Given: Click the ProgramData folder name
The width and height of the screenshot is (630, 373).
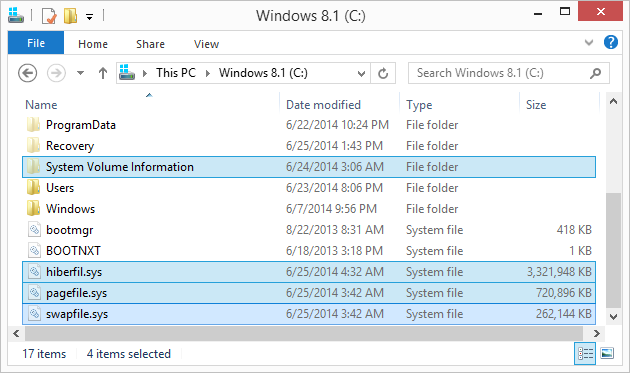Looking at the screenshot, I should click(x=81, y=125).
